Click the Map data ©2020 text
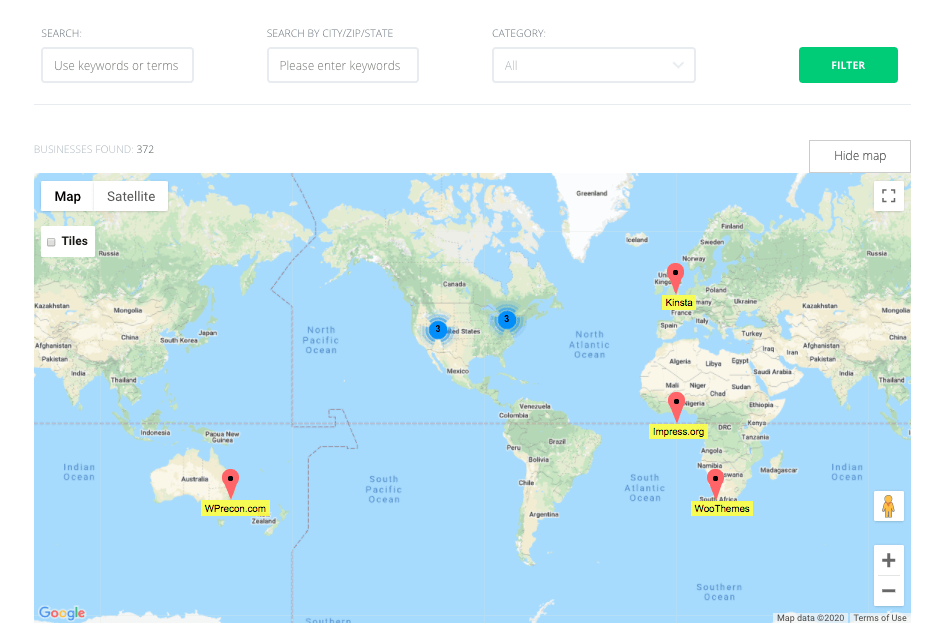Screen dimensions: 947x634 811,618
